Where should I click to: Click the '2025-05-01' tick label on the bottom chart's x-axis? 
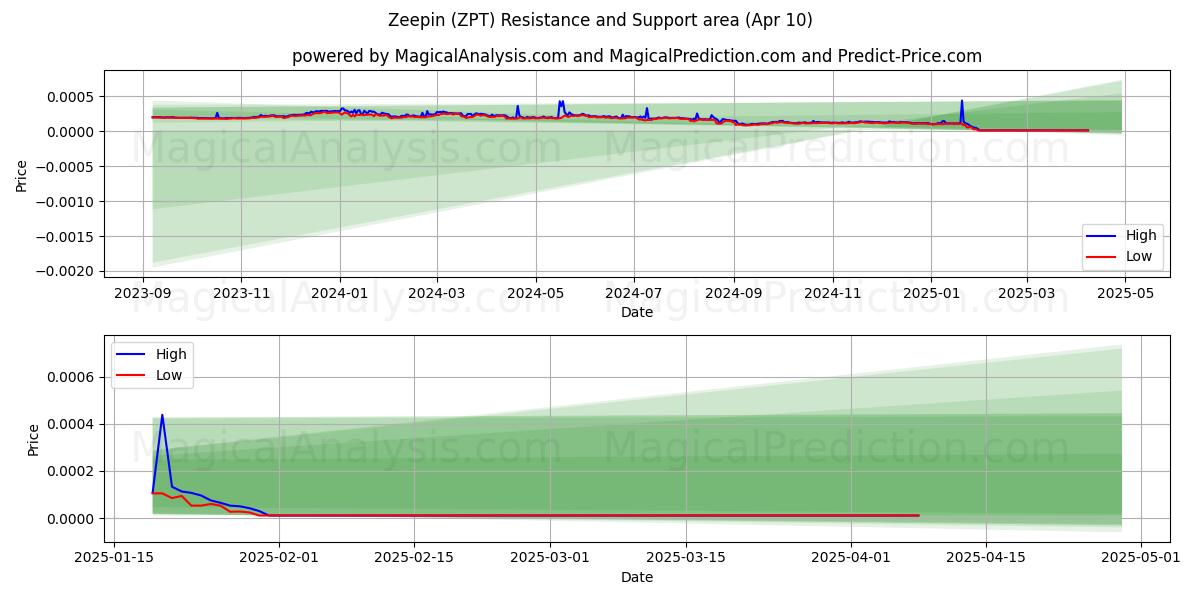coord(1141,559)
